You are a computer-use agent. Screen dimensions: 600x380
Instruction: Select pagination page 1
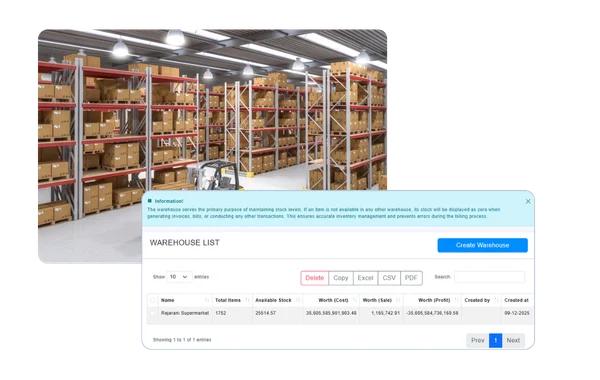click(496, 340)
